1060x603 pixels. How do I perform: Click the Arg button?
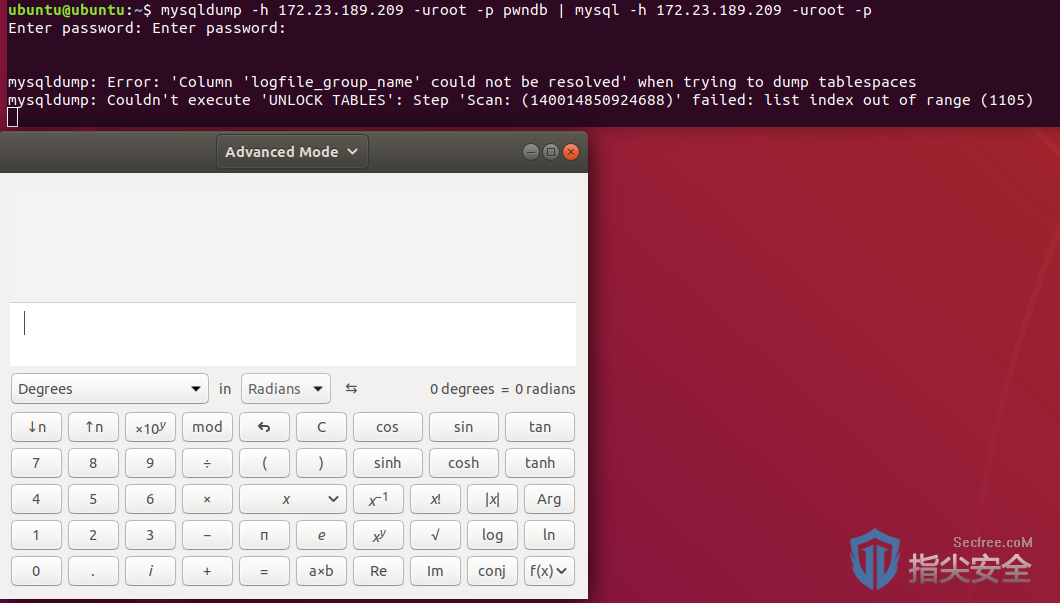pyautogui.click(x=549, y=499)
